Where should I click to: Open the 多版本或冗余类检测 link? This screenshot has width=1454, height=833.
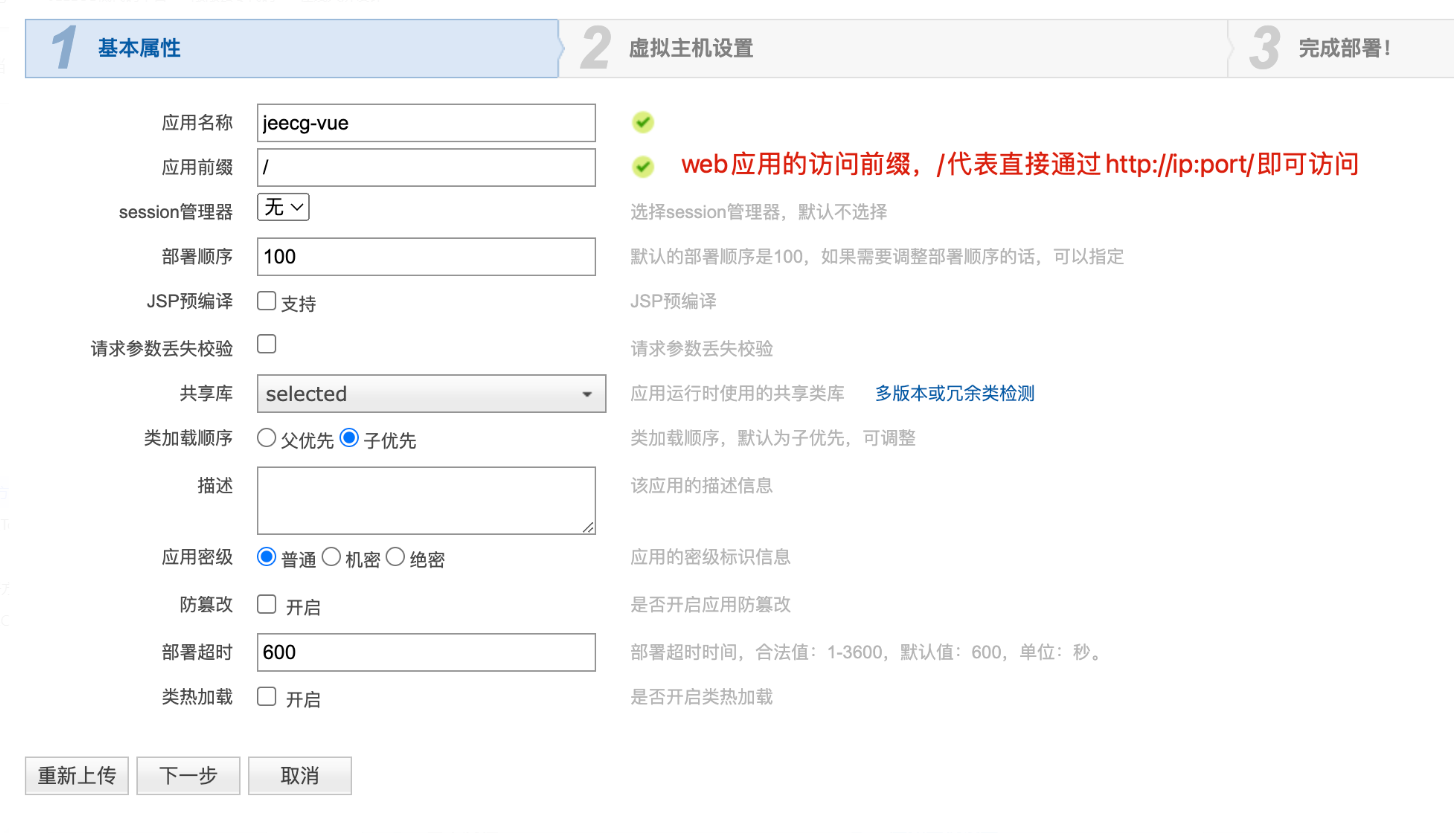[955, 393]
